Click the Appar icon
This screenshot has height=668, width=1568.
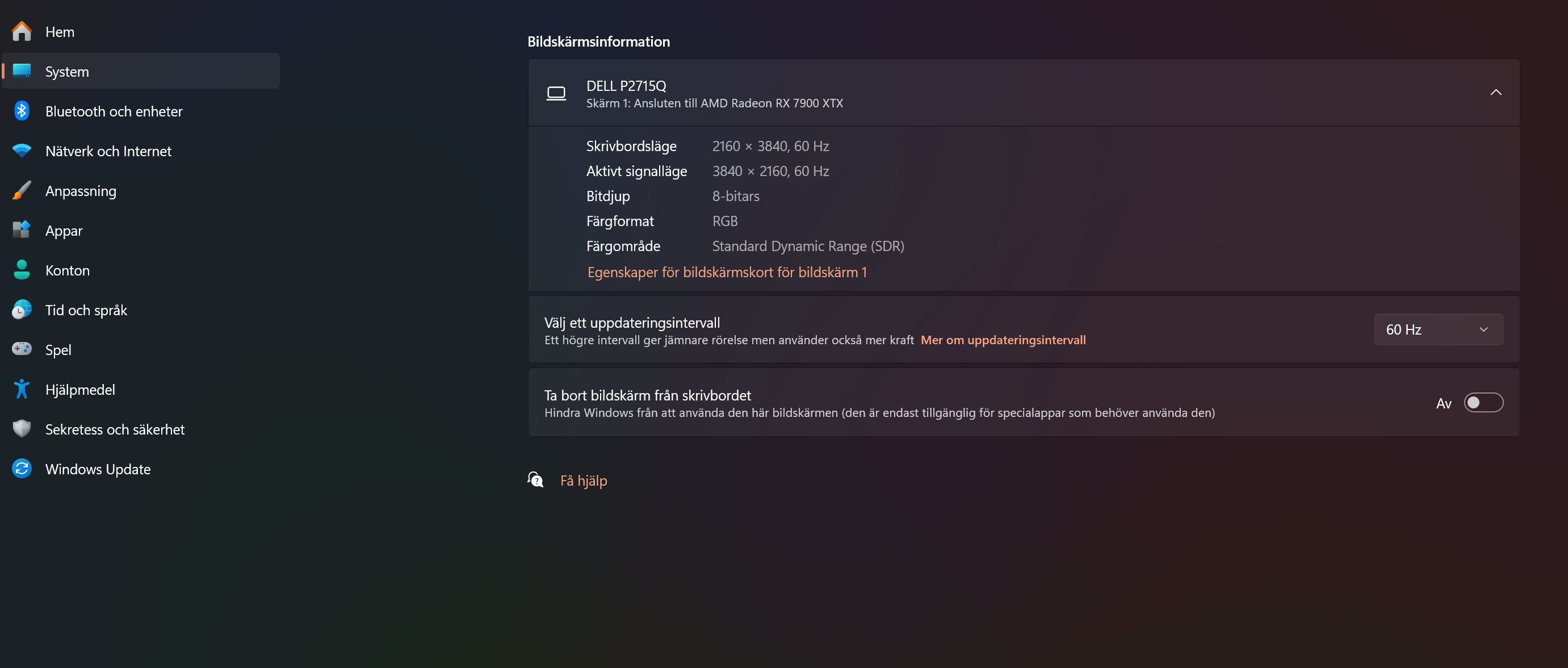[x=22, y=230]
